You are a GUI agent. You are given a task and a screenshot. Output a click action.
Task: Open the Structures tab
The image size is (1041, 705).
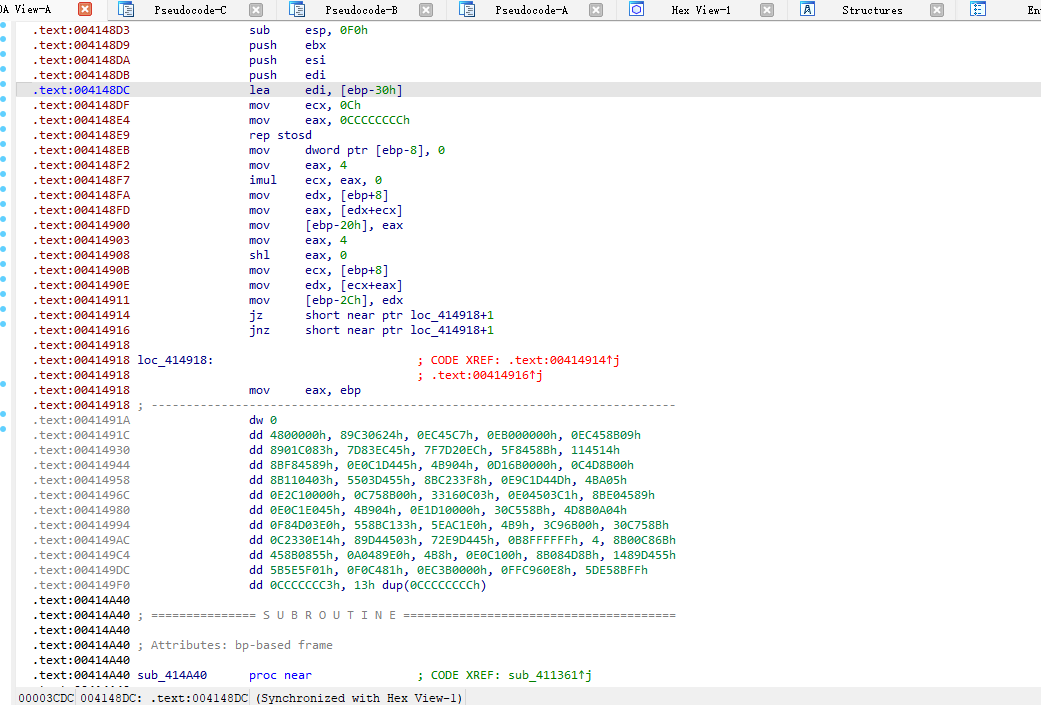click(871, 10)
